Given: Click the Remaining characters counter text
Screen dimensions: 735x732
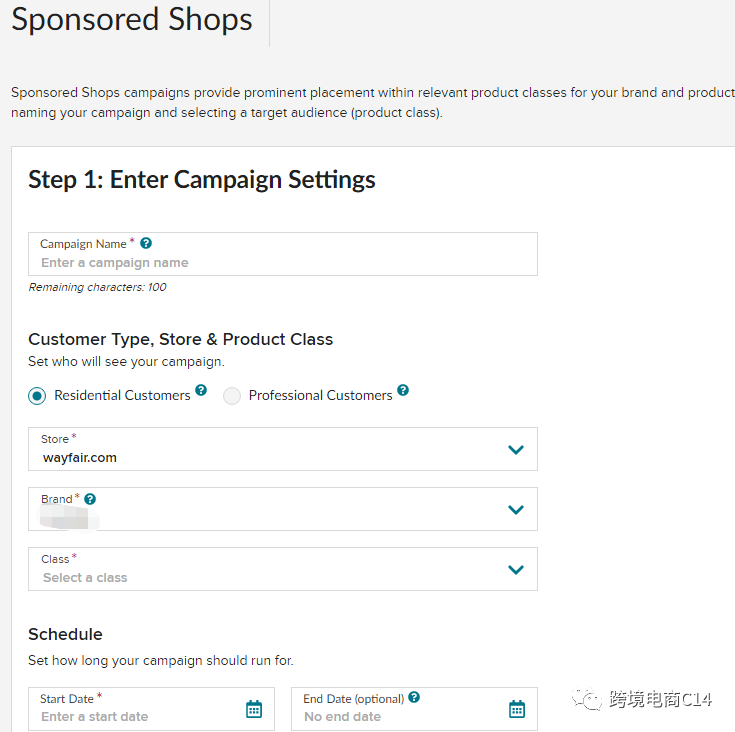Looking at the screenshot, I should click(97, 287).
